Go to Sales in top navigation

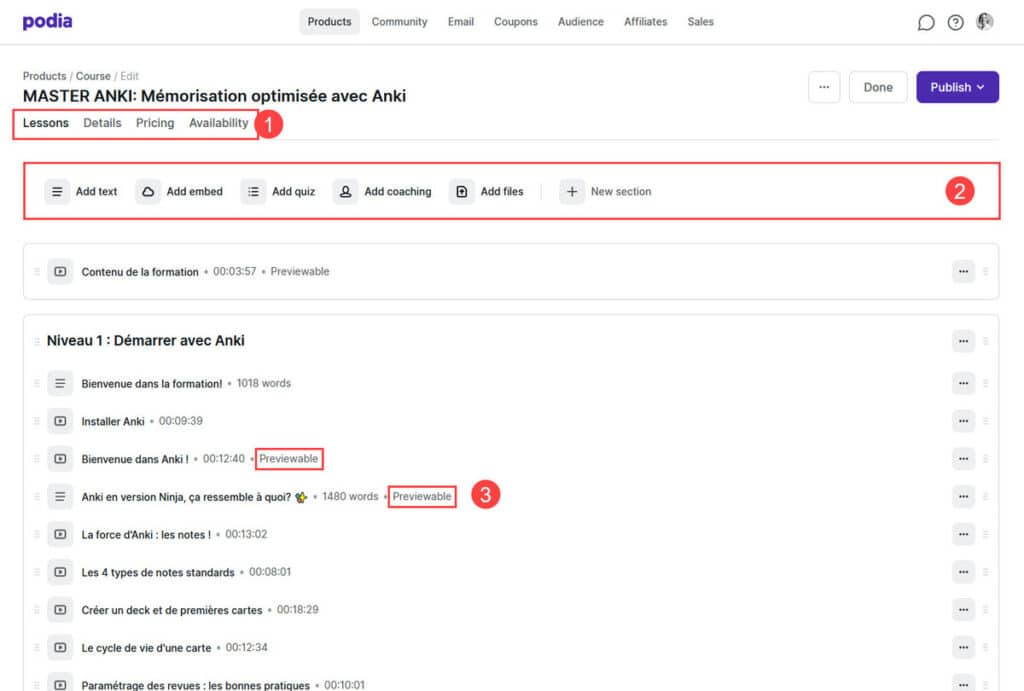(700, 22)
